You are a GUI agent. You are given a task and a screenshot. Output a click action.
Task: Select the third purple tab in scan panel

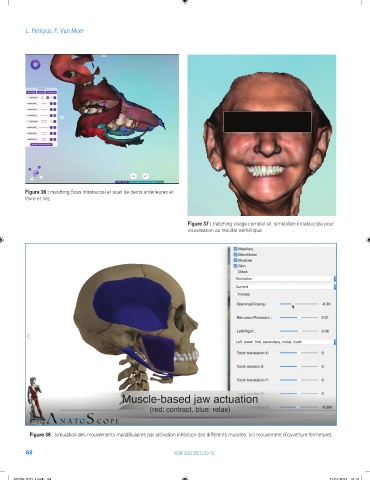(x=51, y=92)
